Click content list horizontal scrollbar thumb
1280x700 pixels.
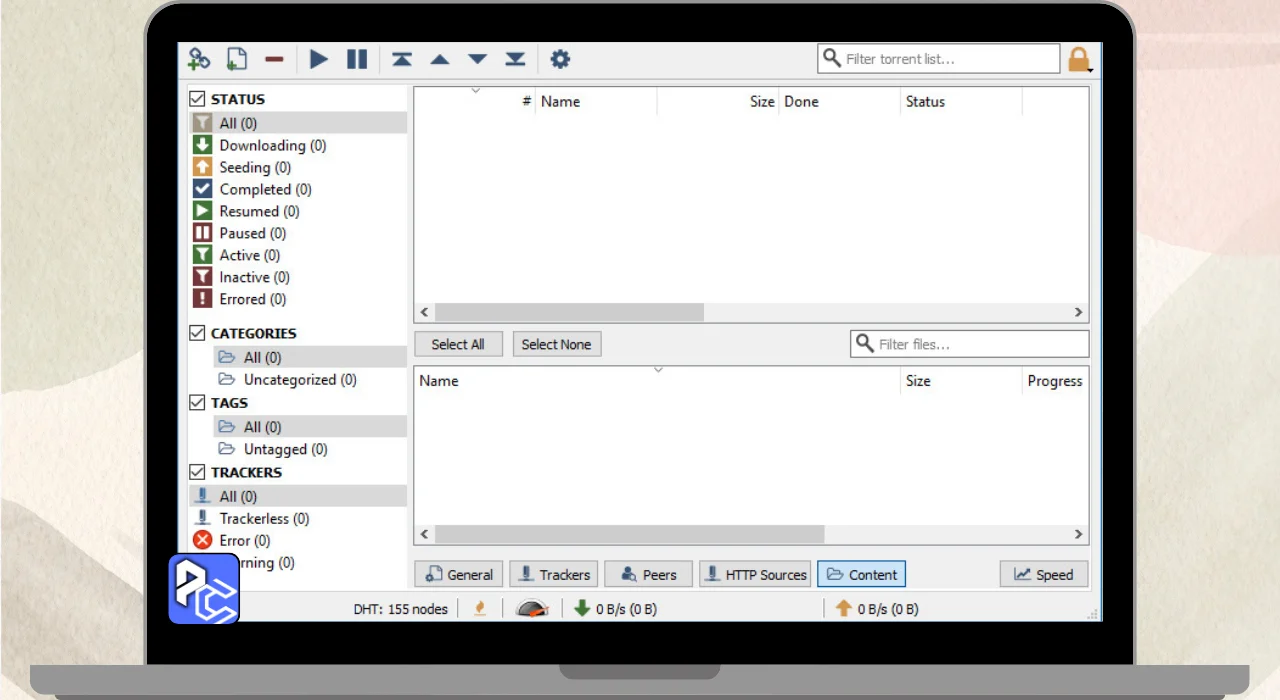629,534
